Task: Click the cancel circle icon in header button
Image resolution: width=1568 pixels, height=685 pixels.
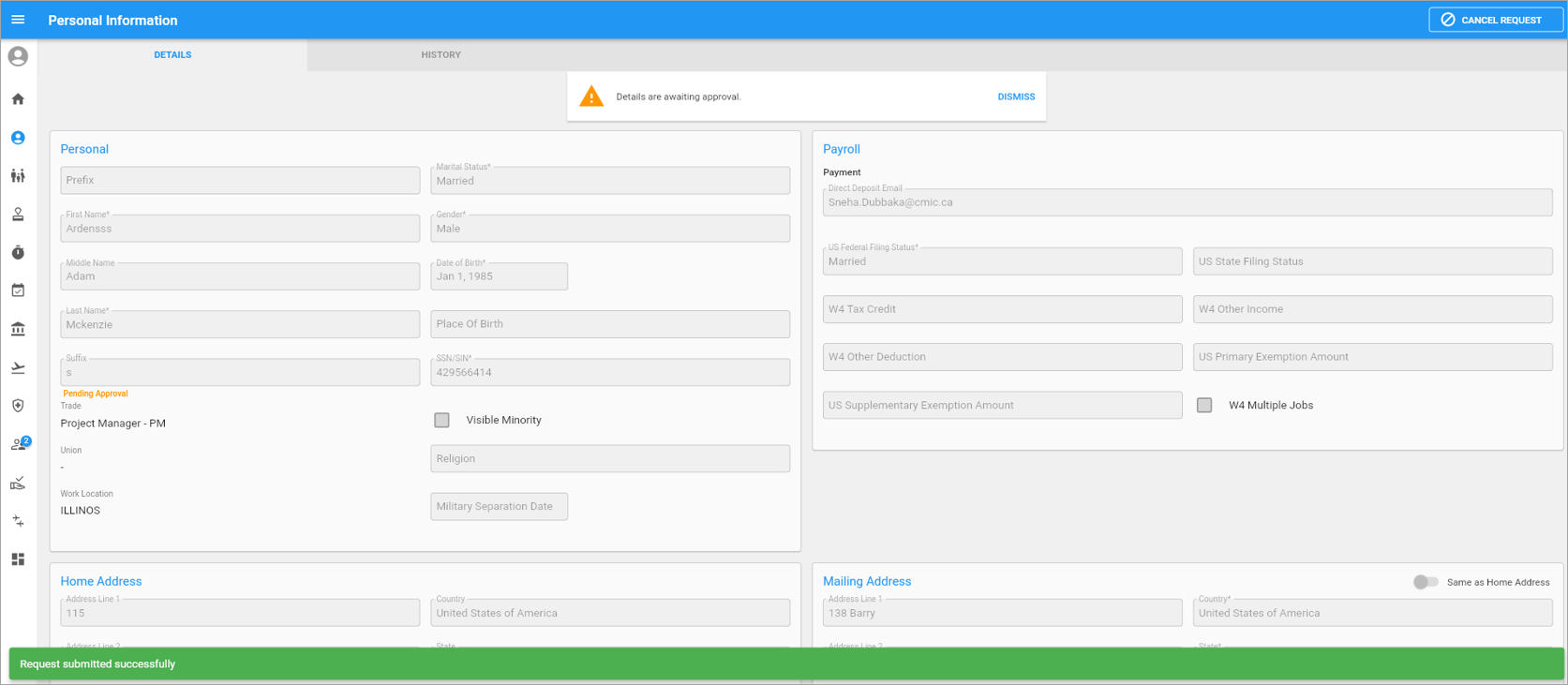Action: point(1448,20)
